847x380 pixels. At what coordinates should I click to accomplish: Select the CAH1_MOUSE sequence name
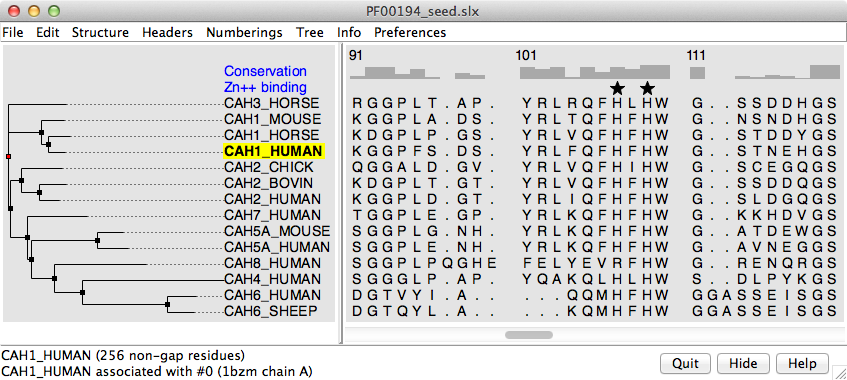272,119
